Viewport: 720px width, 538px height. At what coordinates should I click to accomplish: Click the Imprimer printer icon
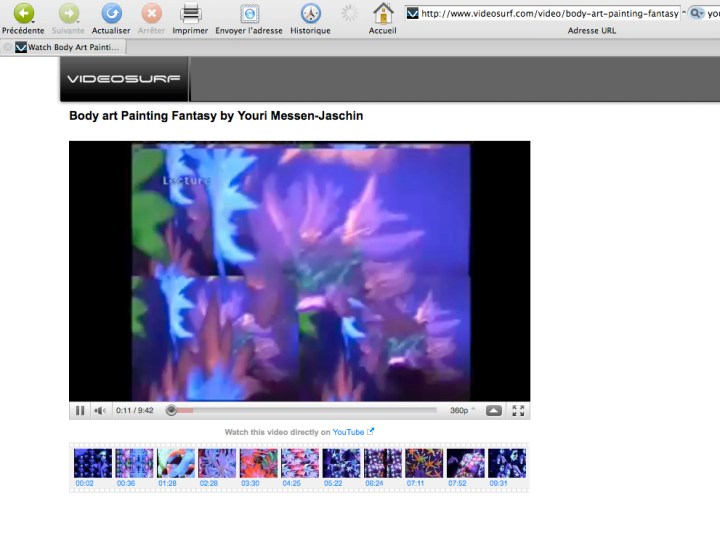[190, 14]
